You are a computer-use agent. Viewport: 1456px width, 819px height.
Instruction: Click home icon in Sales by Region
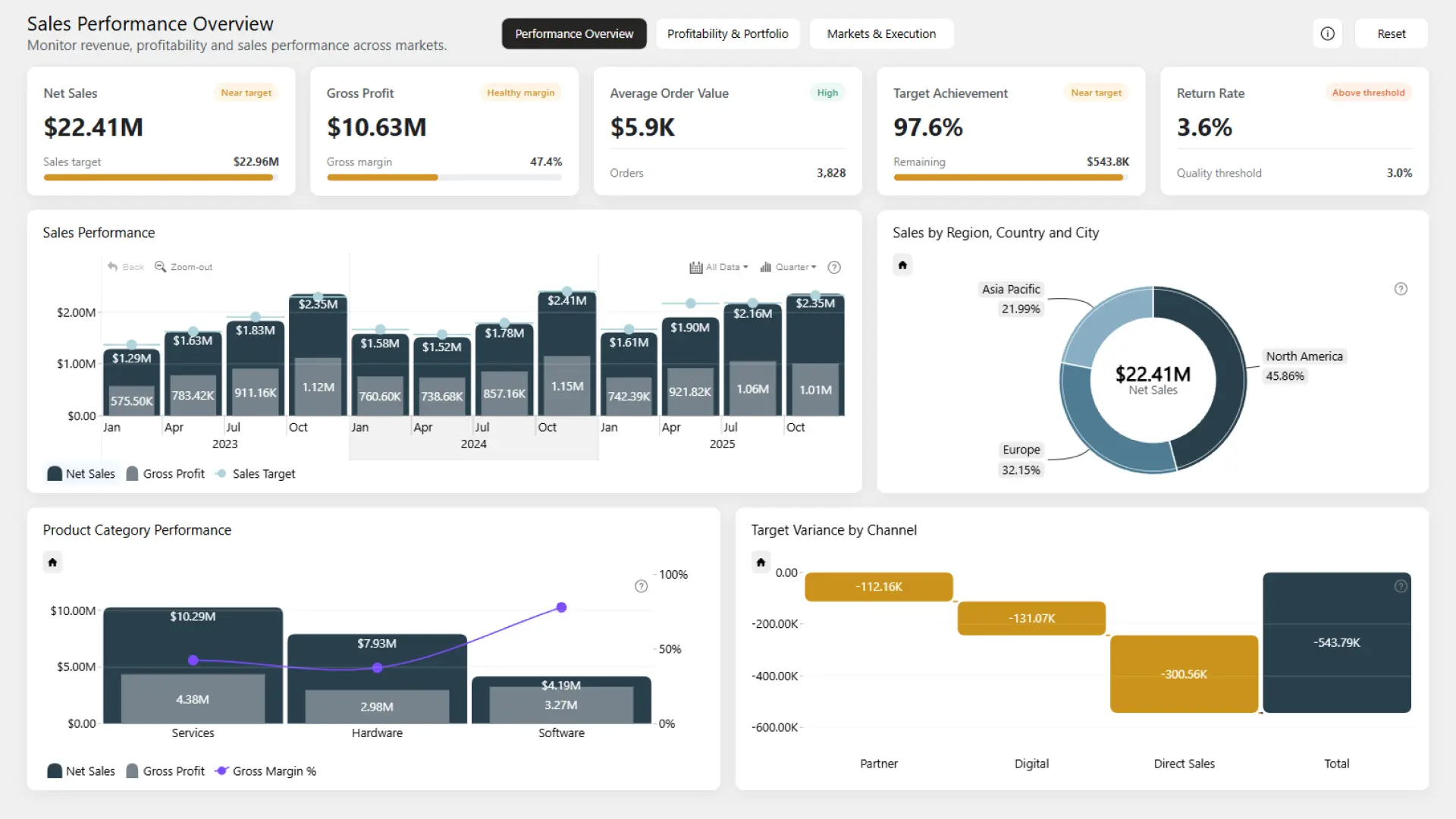(902, 265)
